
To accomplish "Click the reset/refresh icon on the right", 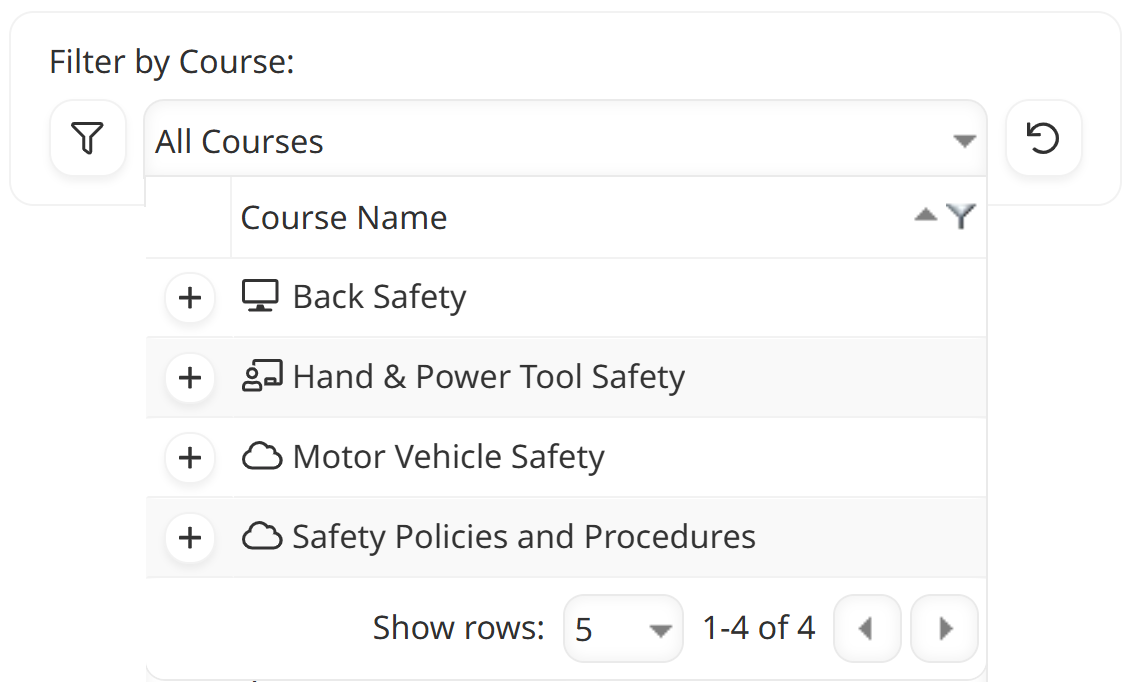I will (x=1043, y=138).
